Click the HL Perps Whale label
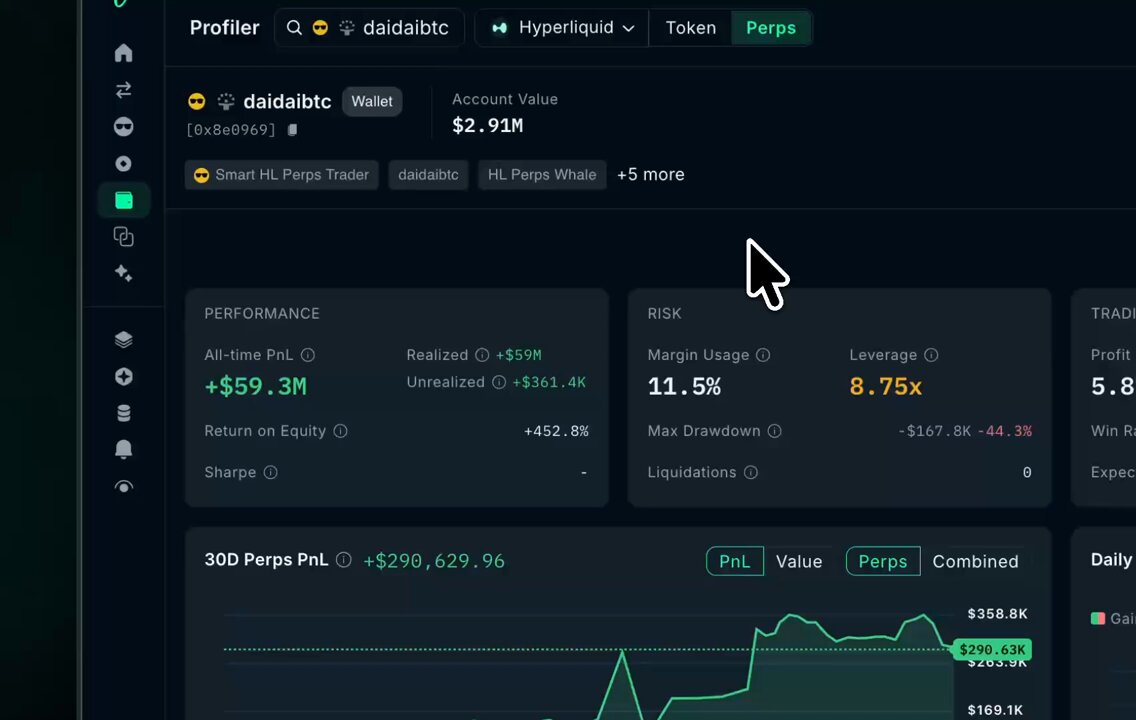Image resolution: width=1136 pixels, height=720 pixels. point(542,175)
